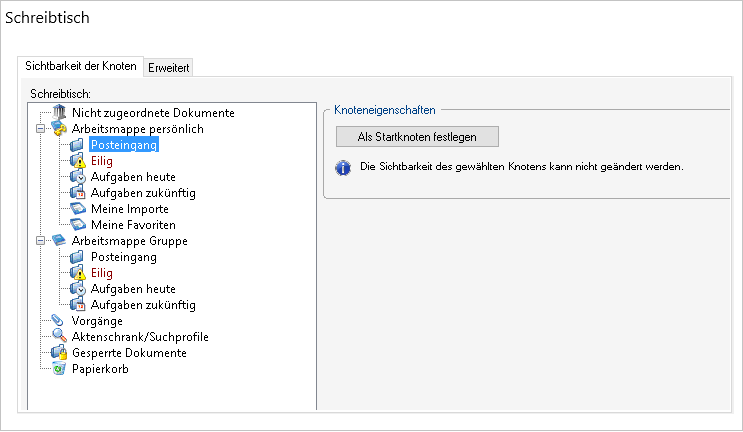
Task: Click the Papierkorb recycle bin icon
Action: pyautogui.click(x=59, y=369)
